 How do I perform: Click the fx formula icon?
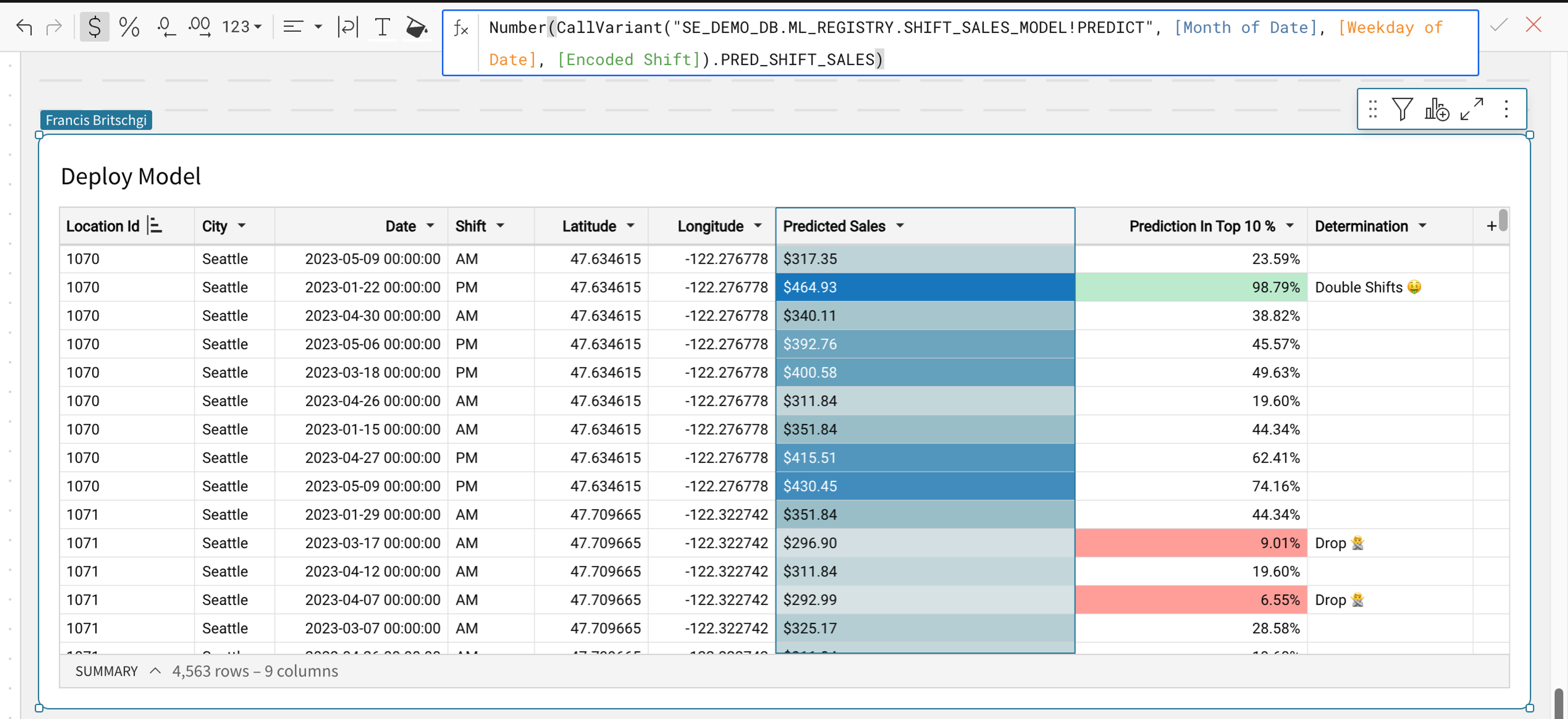(461, 28)
